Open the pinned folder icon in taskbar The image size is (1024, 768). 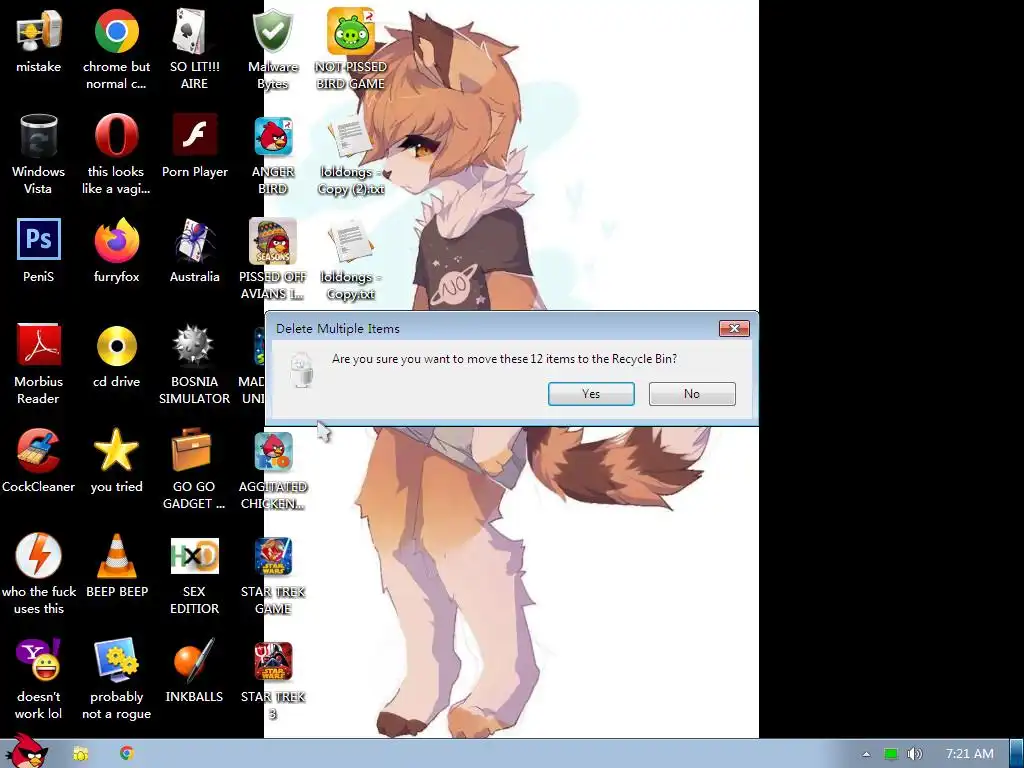[80, 754]
